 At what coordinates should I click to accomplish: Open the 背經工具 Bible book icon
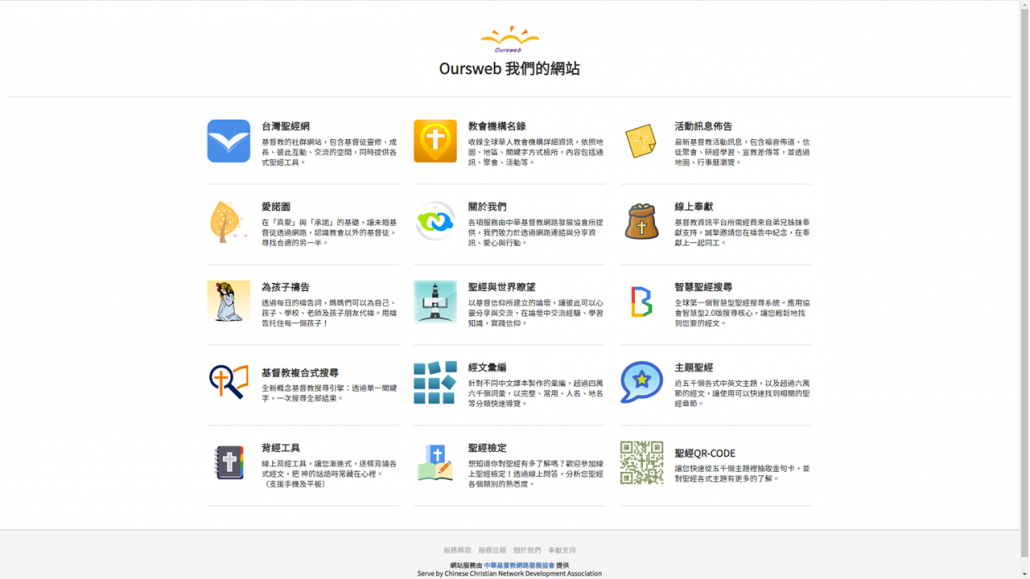(x=228, y=462)
